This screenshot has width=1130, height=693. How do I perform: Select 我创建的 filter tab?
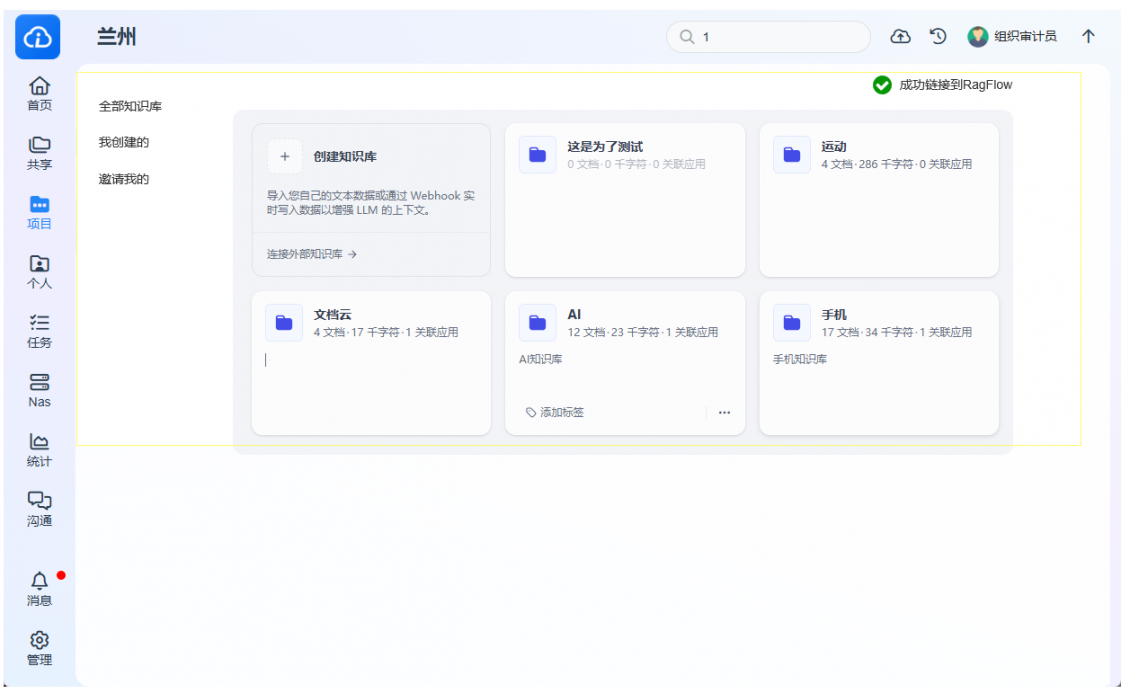click(x=123, y=143)
